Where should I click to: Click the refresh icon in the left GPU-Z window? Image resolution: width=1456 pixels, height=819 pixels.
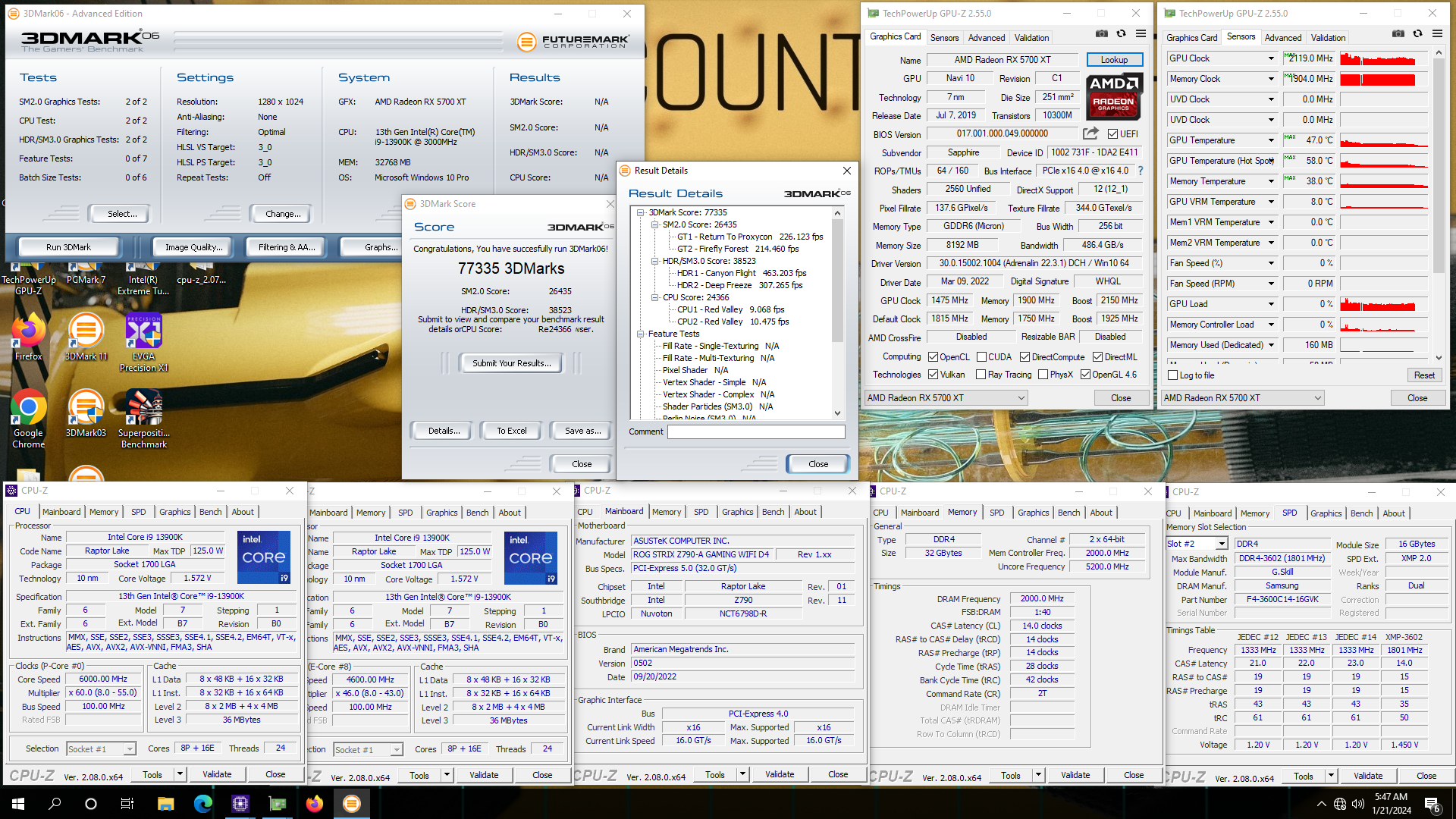coord(1121,34)
